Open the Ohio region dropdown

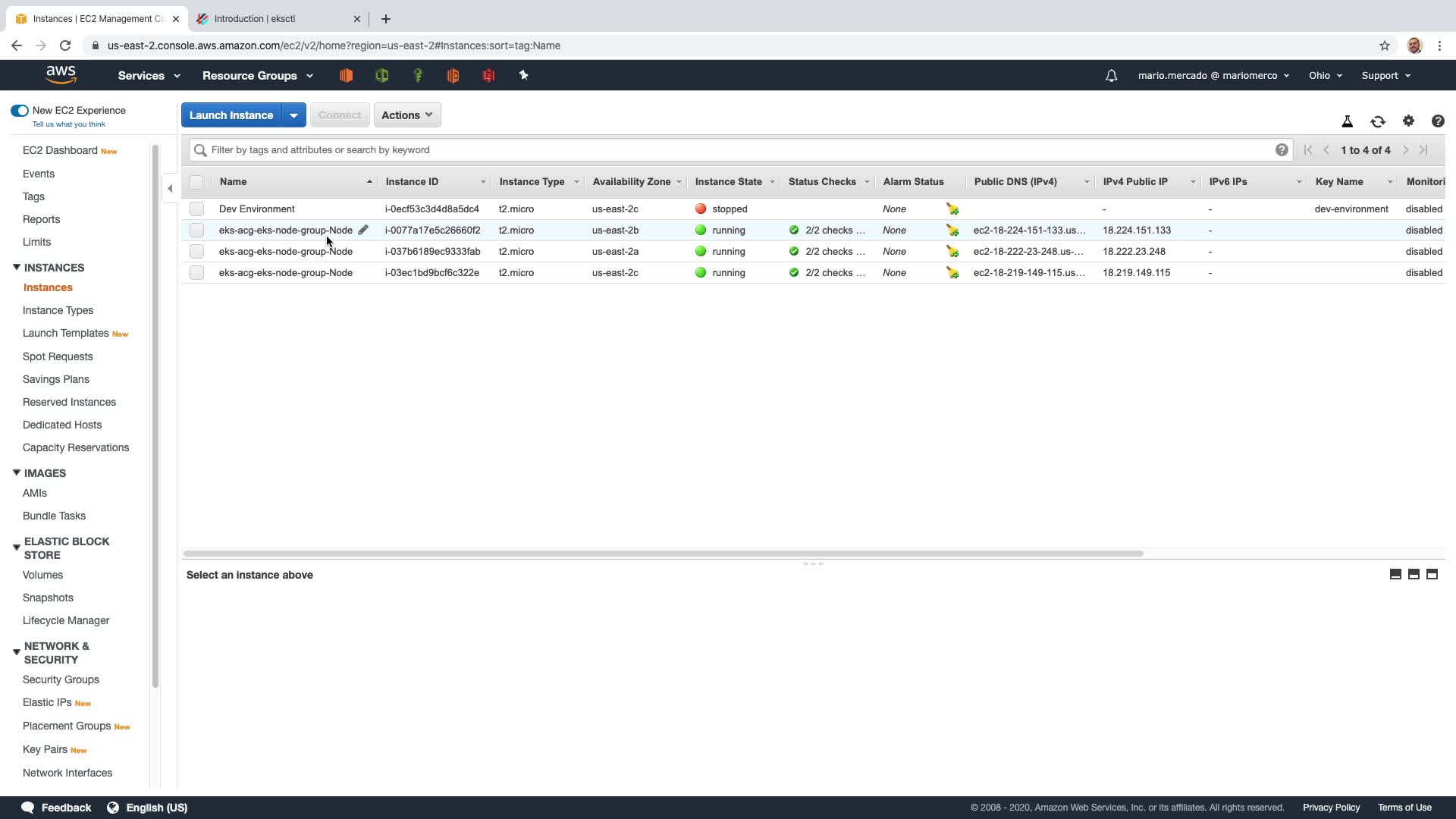click(x=1325, y=76)
